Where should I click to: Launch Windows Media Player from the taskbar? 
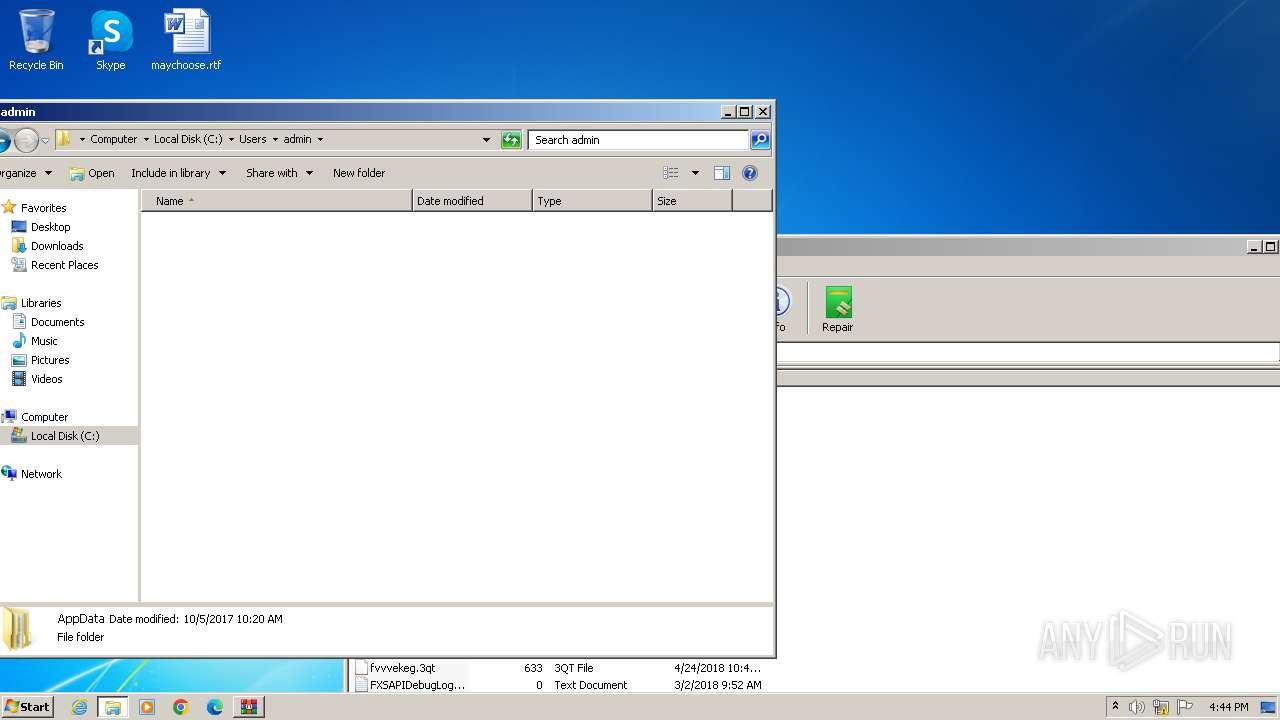[147, 707]
